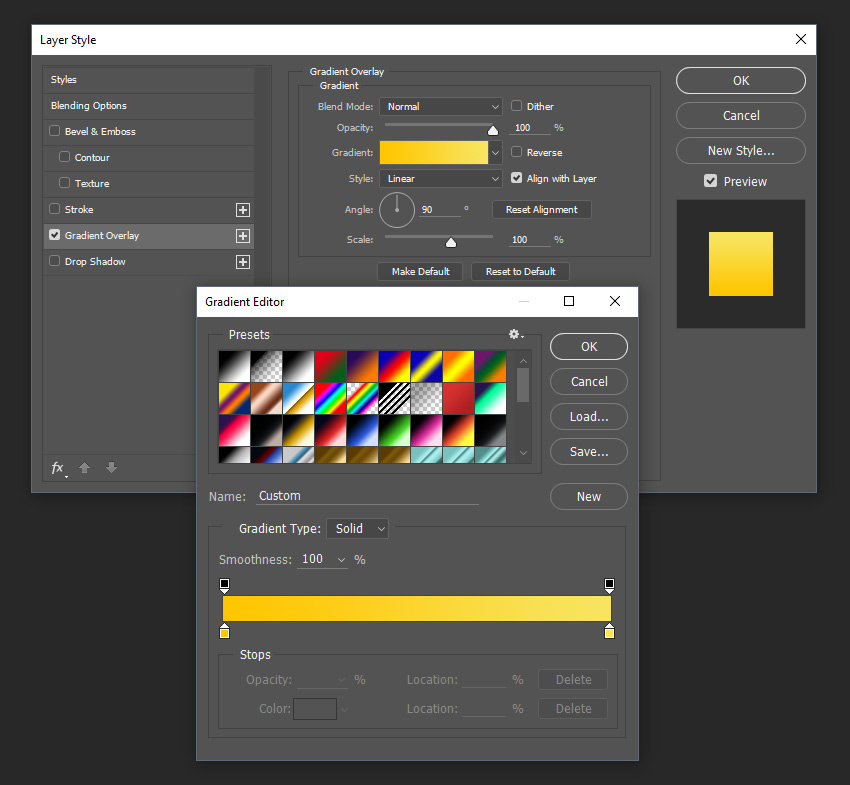Image resolution: width=850 pixels, height=785 pixels.
Task: Add another Gradient Overlay with plus icon
Action: (242, 236)
